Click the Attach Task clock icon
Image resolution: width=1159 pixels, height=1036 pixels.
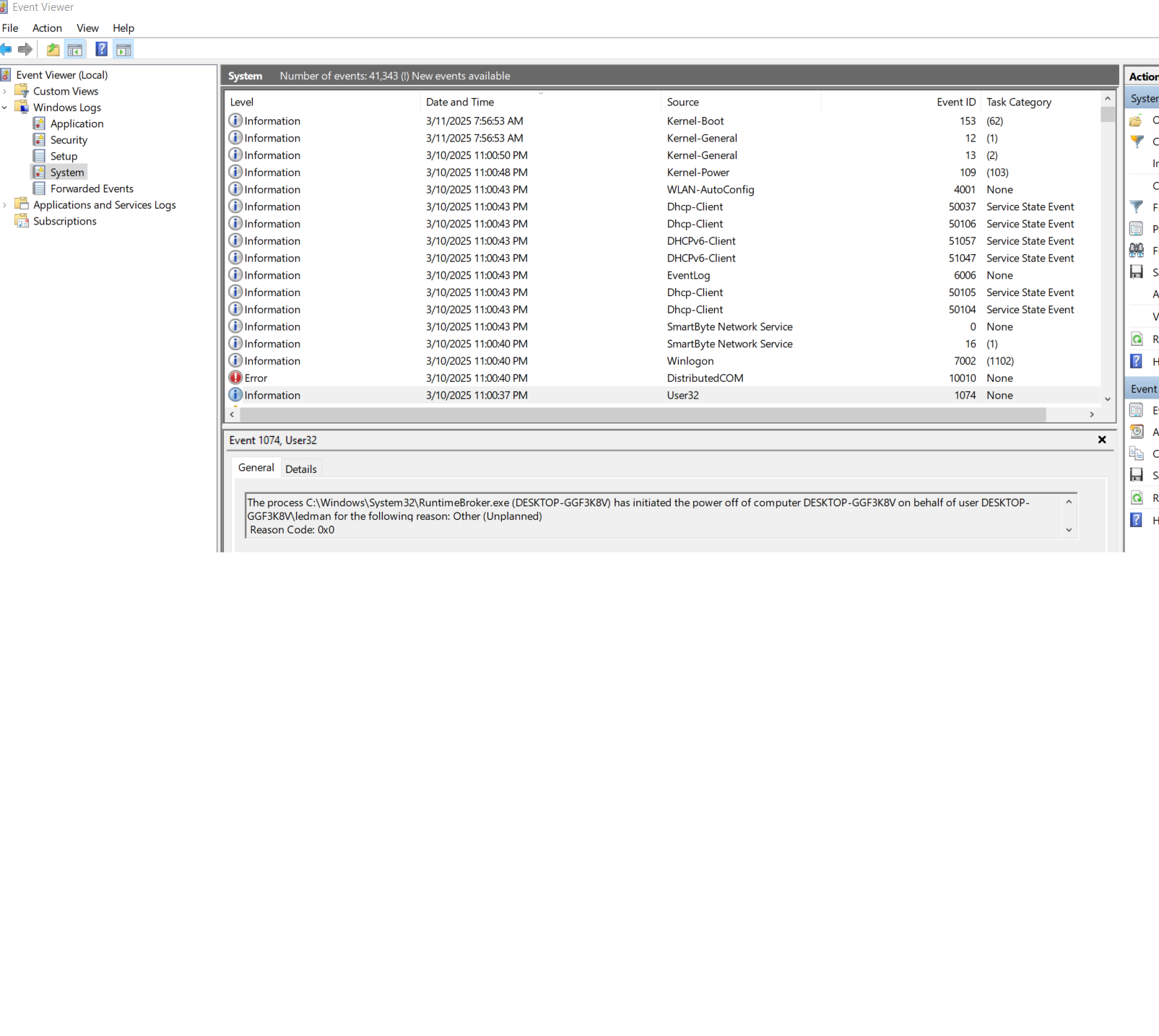(1137, 432)
